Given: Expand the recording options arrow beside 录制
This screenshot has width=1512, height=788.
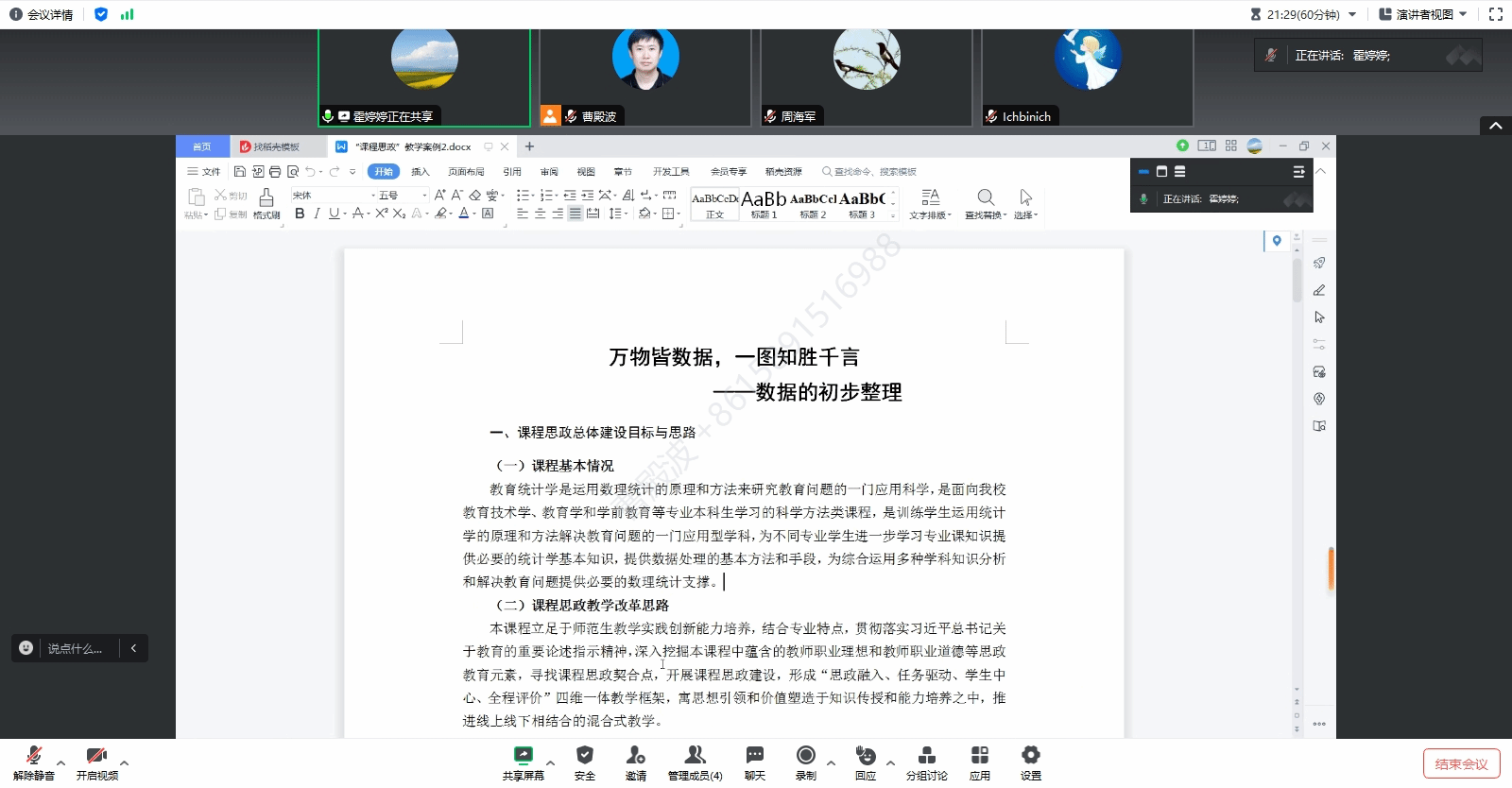Looking at the screenshot, I should (x=831, y=762).
